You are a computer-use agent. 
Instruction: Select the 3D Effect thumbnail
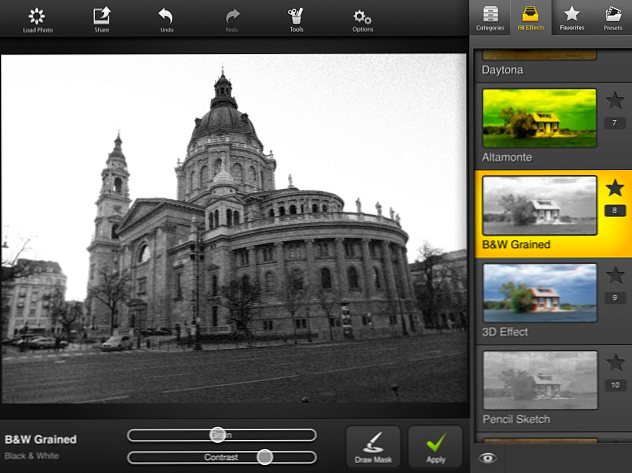540,293
